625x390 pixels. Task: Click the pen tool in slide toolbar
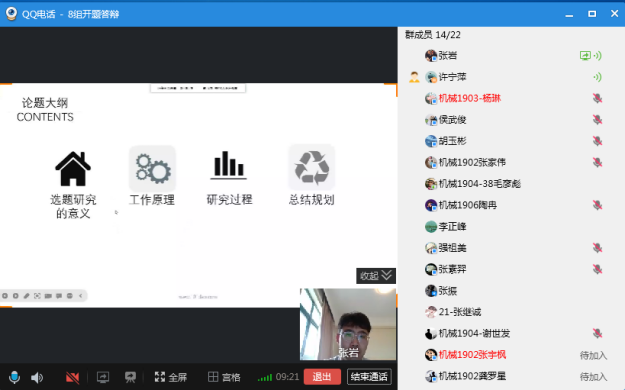pyautogui.click(x=26, y=296)
